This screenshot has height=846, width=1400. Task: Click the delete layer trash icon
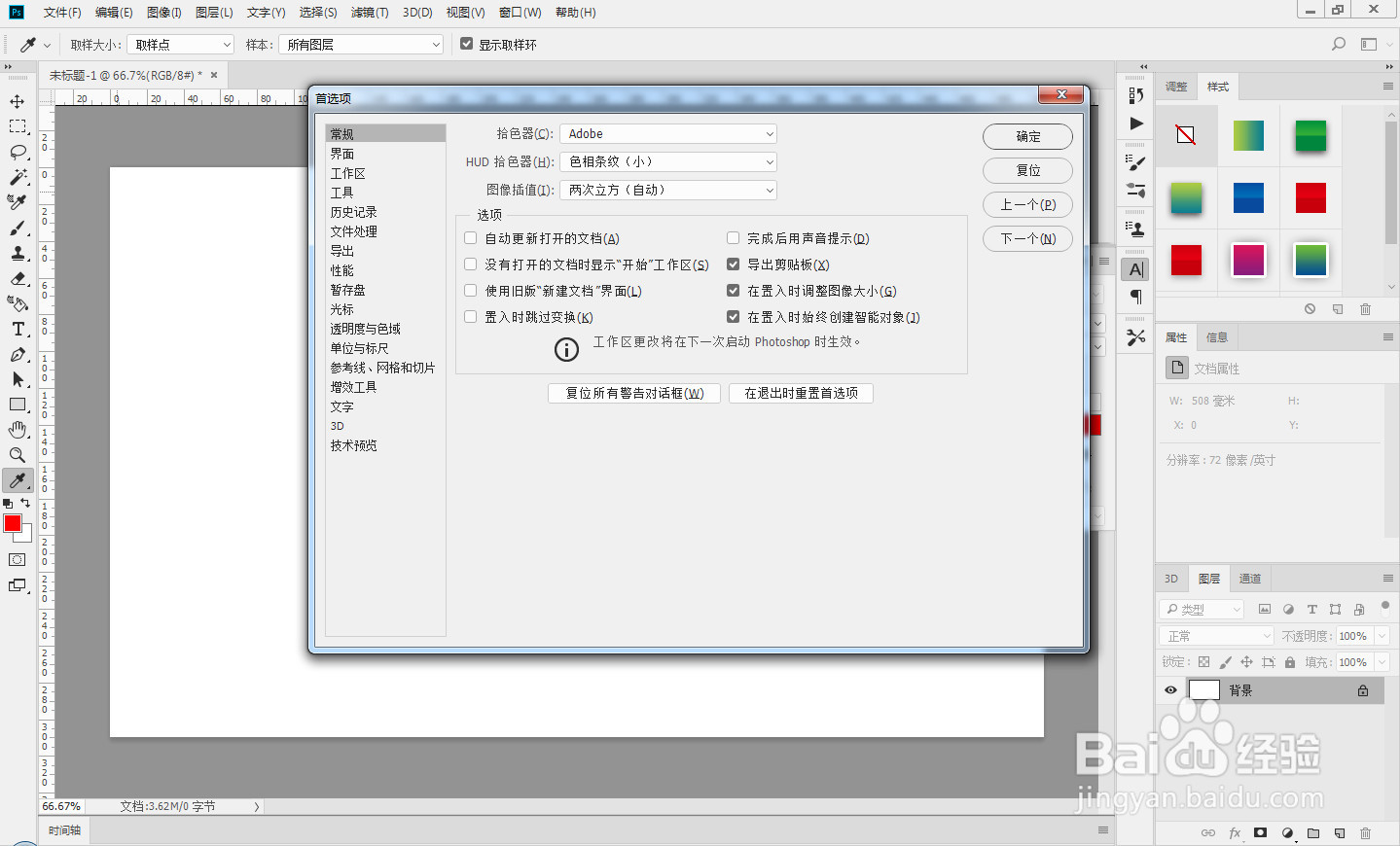coord(1365,832)
